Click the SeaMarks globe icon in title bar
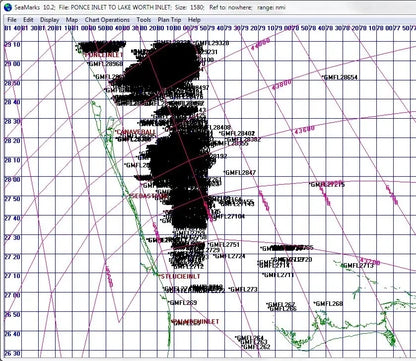The width and height of the screenshot is (416, 361). 7,7
